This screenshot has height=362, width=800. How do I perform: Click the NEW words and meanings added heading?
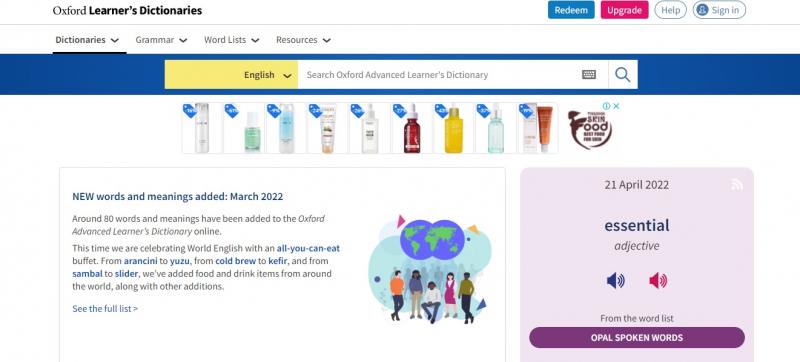pos(178,196)
